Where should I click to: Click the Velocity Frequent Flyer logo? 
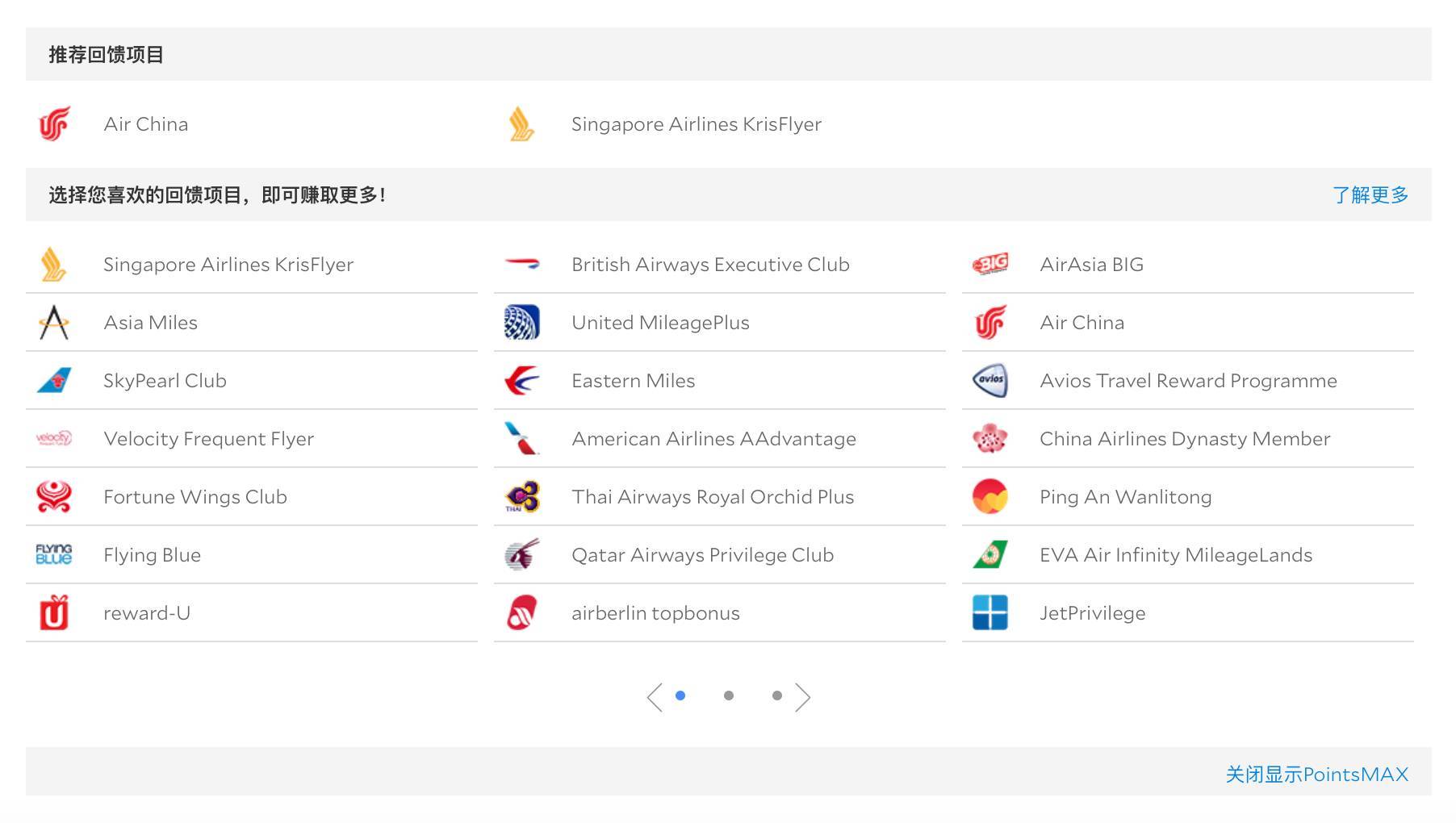[54, 439]
